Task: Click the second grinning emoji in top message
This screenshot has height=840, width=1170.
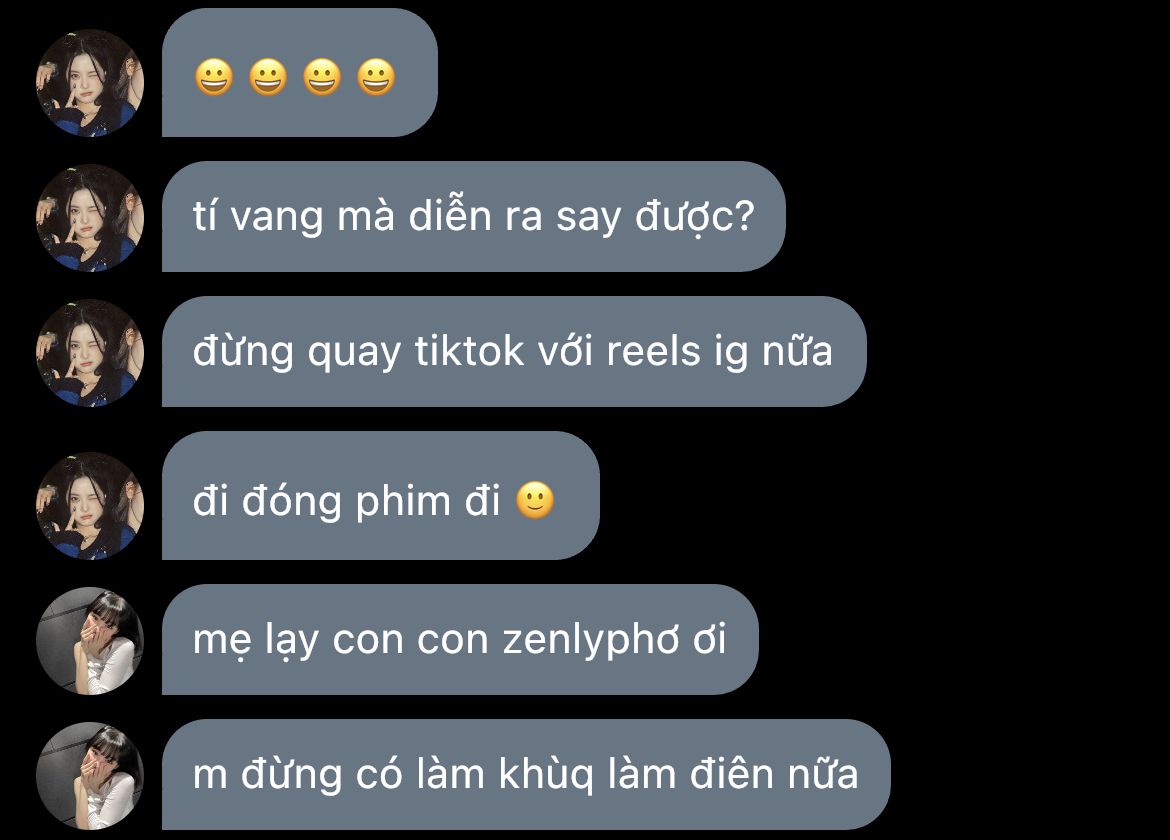Action: click(268, 77)
